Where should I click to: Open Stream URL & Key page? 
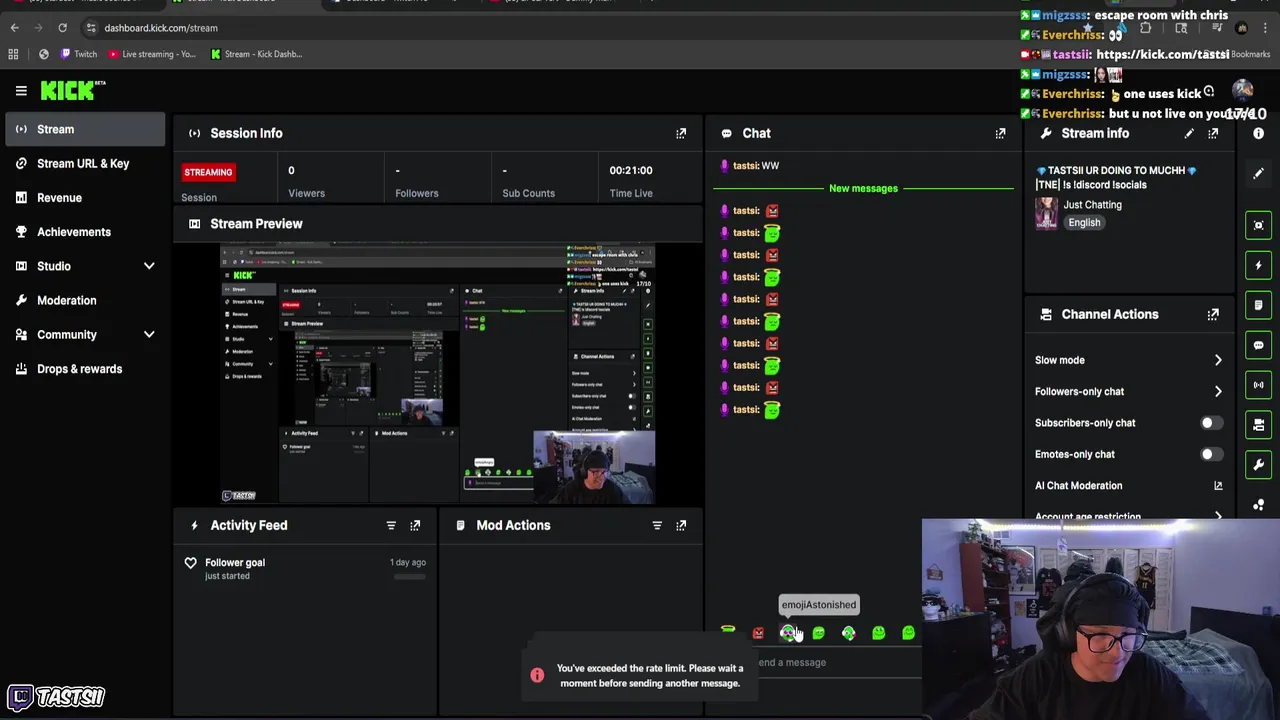(85, 163)
